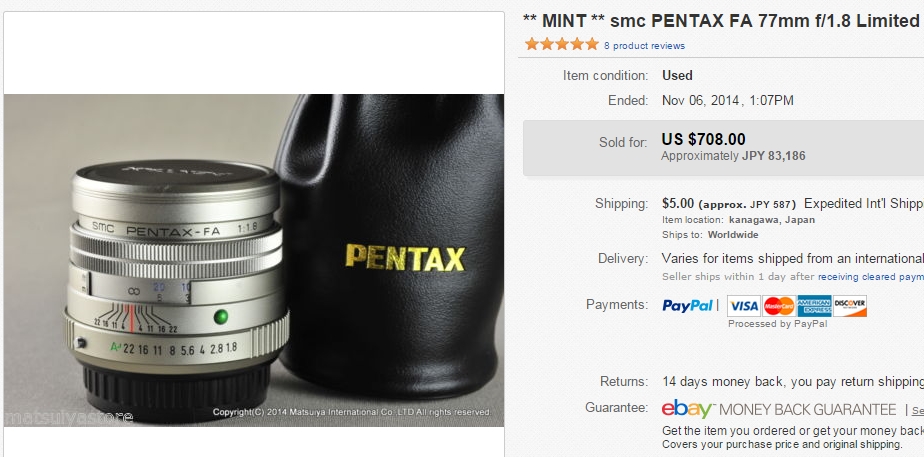Click the US $708.00 sold price

(x=703, y=139)
